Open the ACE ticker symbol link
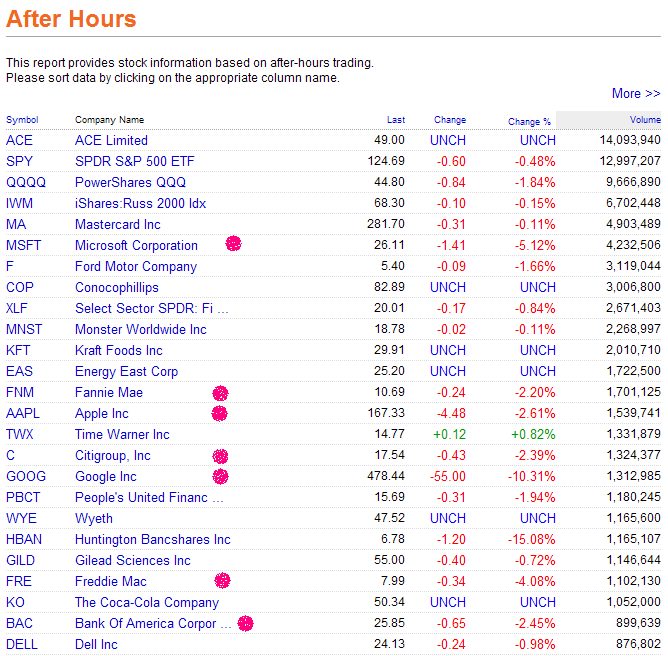This screenshot has width=668, height=656. pos(20,140)
